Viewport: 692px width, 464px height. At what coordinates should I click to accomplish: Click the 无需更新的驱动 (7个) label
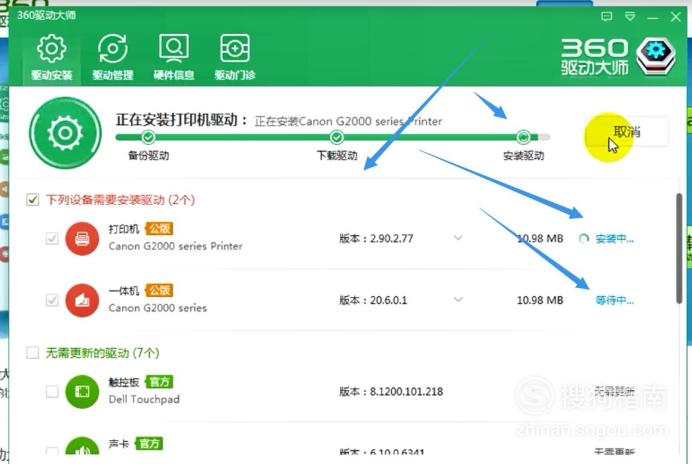pos(102,353)
